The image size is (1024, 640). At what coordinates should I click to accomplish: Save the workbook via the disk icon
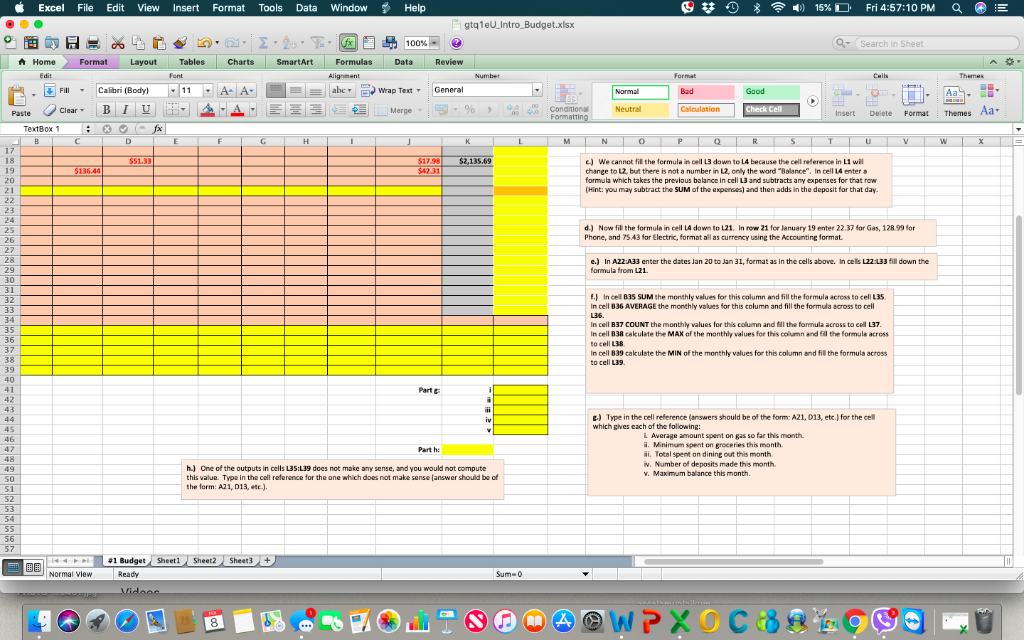(x=73, y=44)
